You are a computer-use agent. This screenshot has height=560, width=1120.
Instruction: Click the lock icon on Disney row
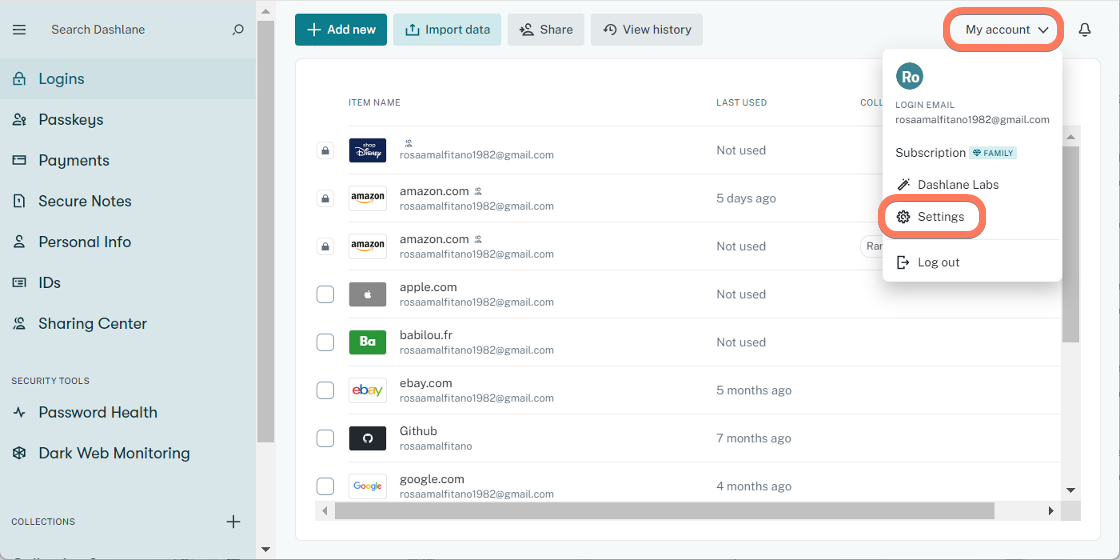tap(325, 150)
